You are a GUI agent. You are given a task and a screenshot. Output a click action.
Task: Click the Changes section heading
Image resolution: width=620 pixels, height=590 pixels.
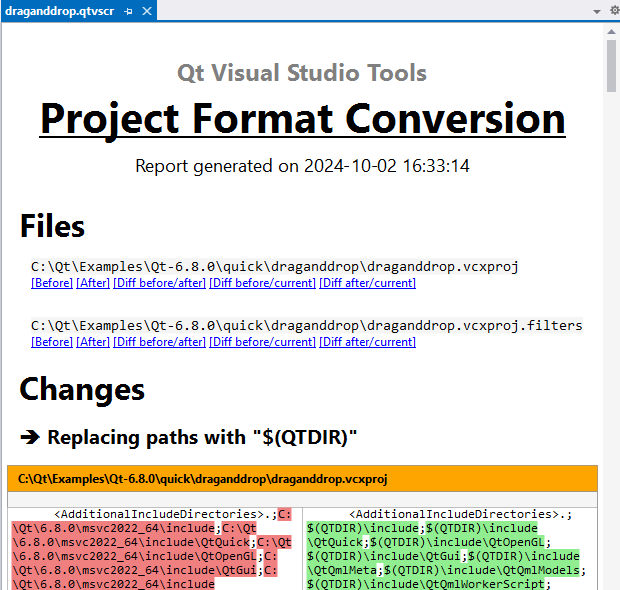82,390
